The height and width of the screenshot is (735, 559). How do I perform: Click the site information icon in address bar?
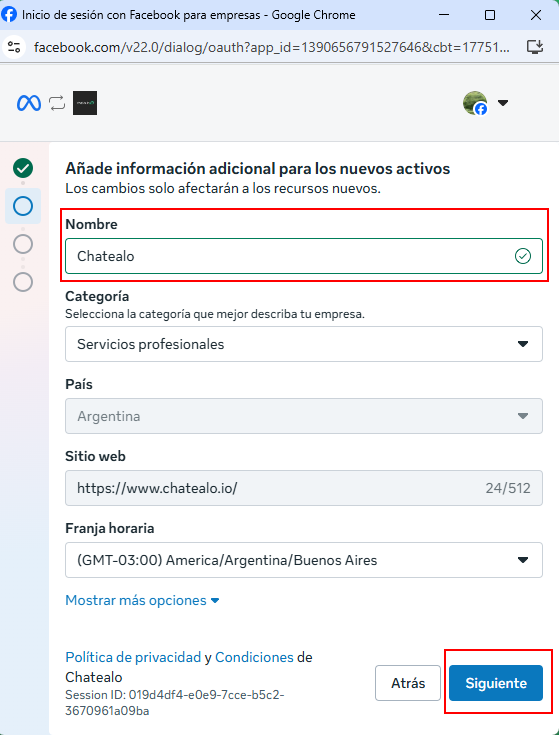pyautogui.click(x=15, y=47)
